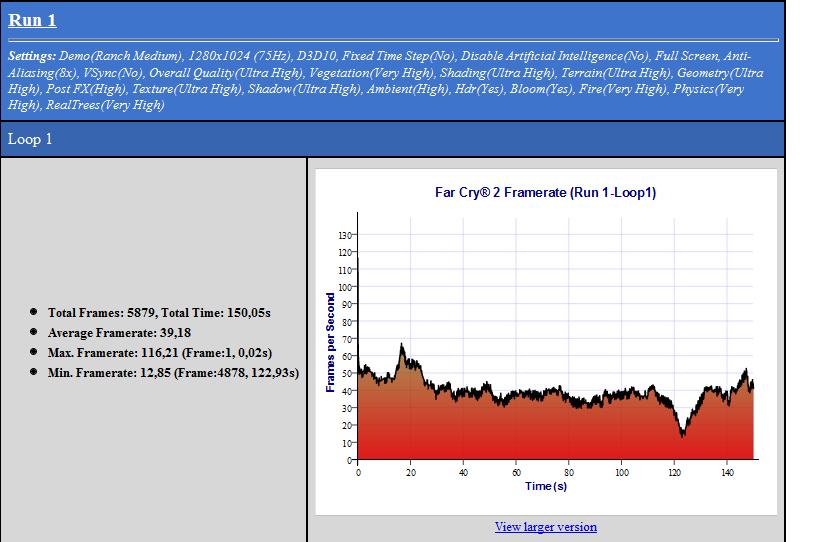
Task: Click the framerate graph thumbnail
Action: click(546, 342)
